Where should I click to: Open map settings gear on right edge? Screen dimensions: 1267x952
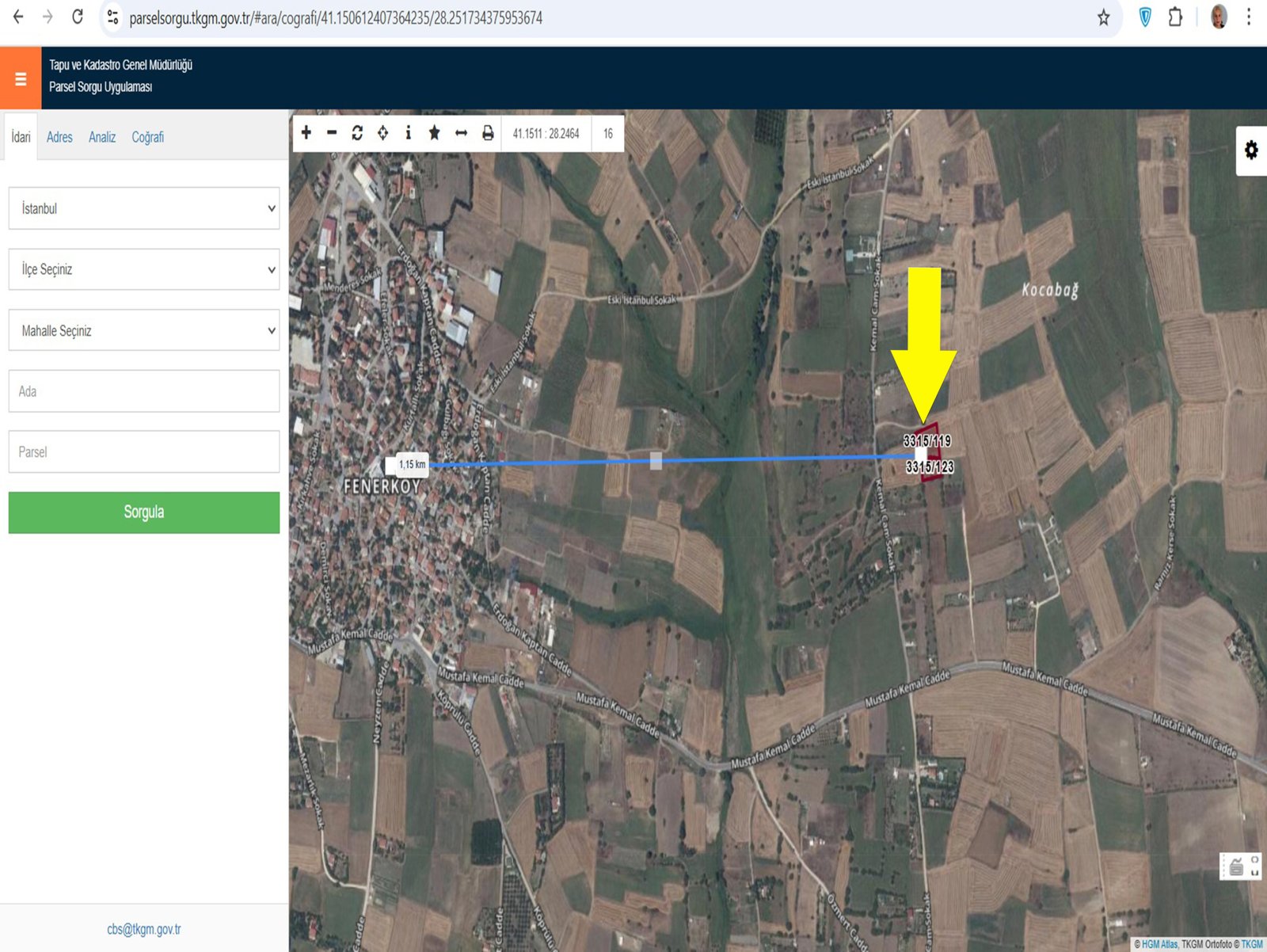tap(1251, 150)
